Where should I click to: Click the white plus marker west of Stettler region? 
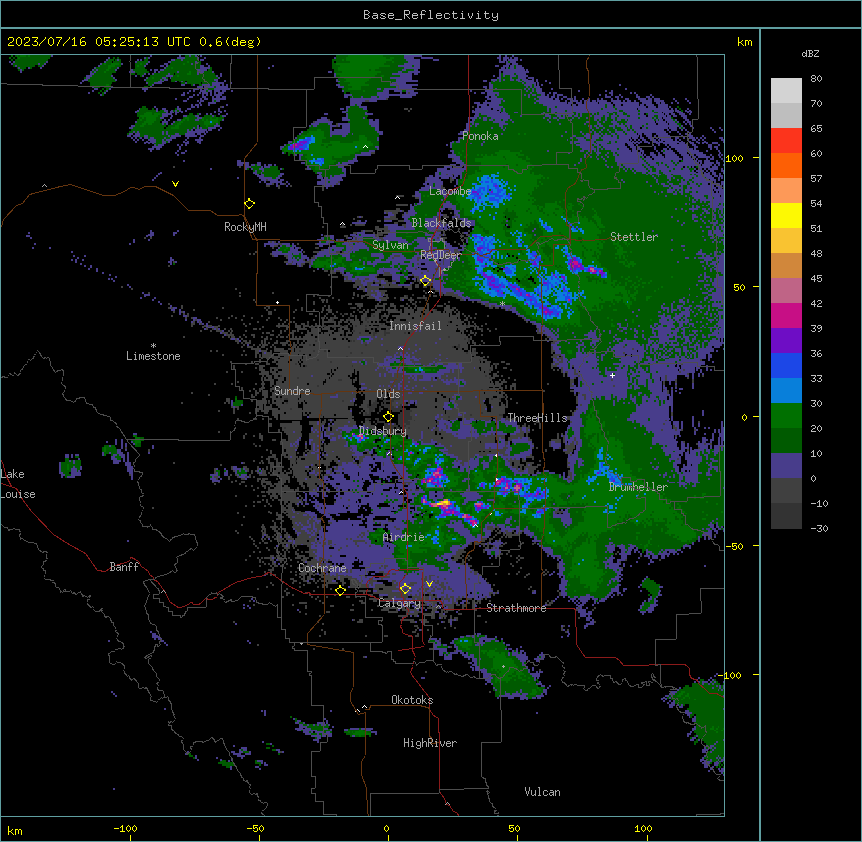coord(612,375)
